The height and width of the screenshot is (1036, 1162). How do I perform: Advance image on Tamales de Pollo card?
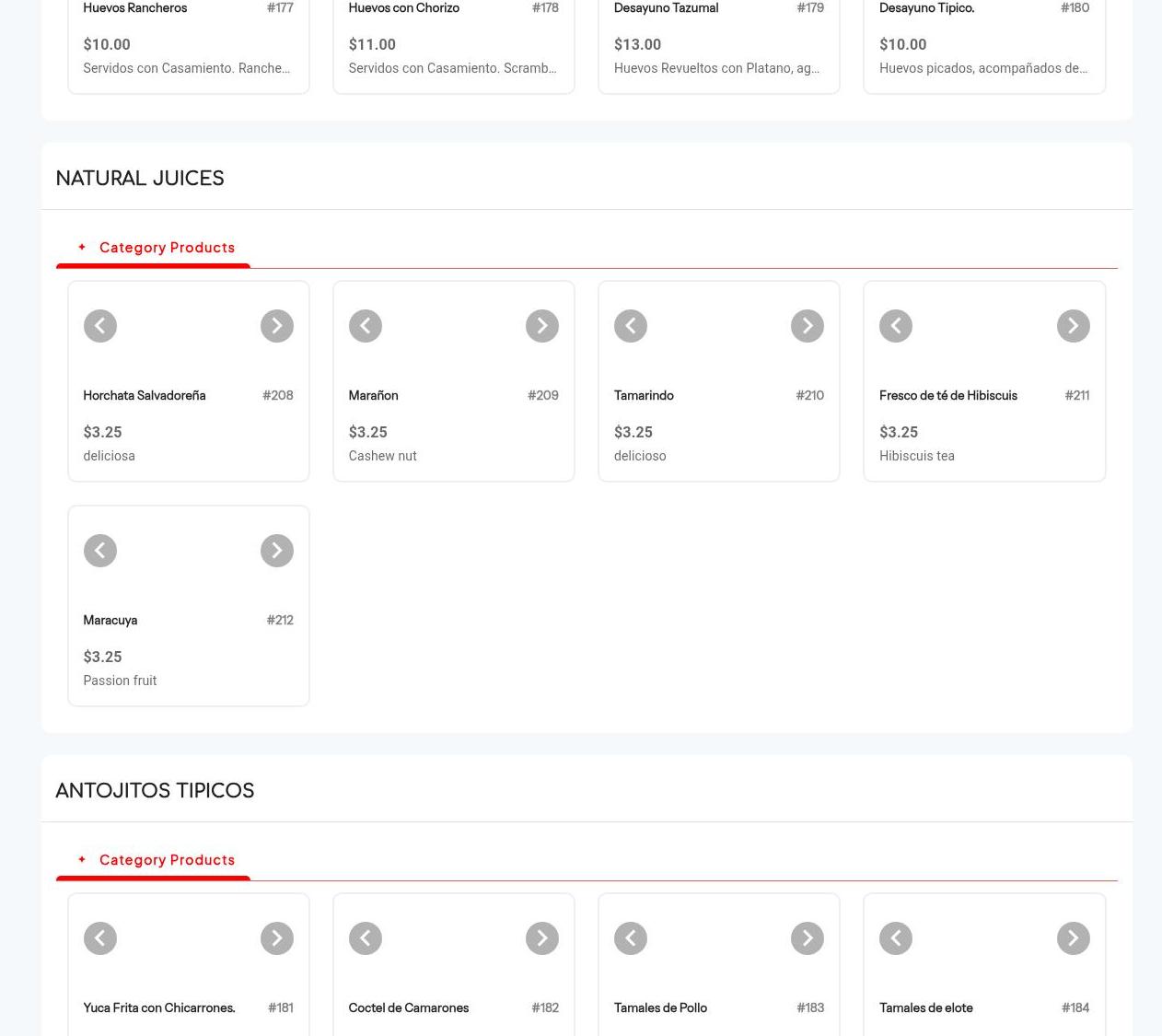(x=807, y=938)
